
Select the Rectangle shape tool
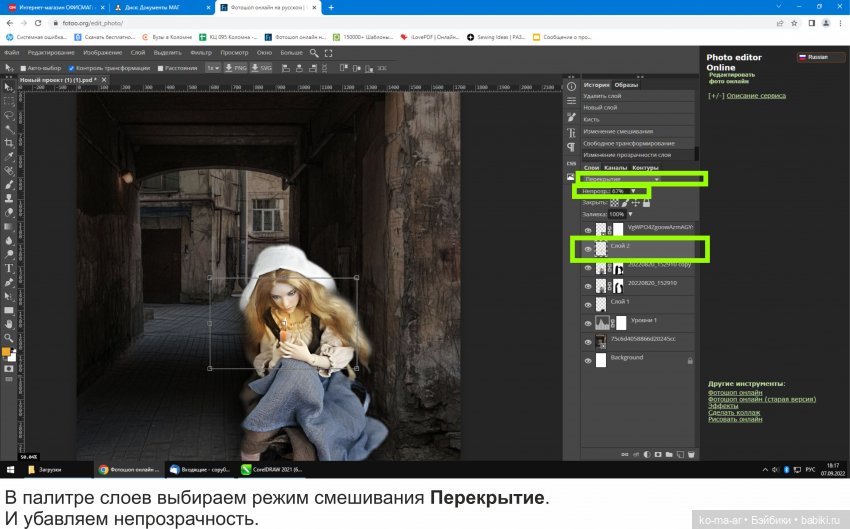9,310
